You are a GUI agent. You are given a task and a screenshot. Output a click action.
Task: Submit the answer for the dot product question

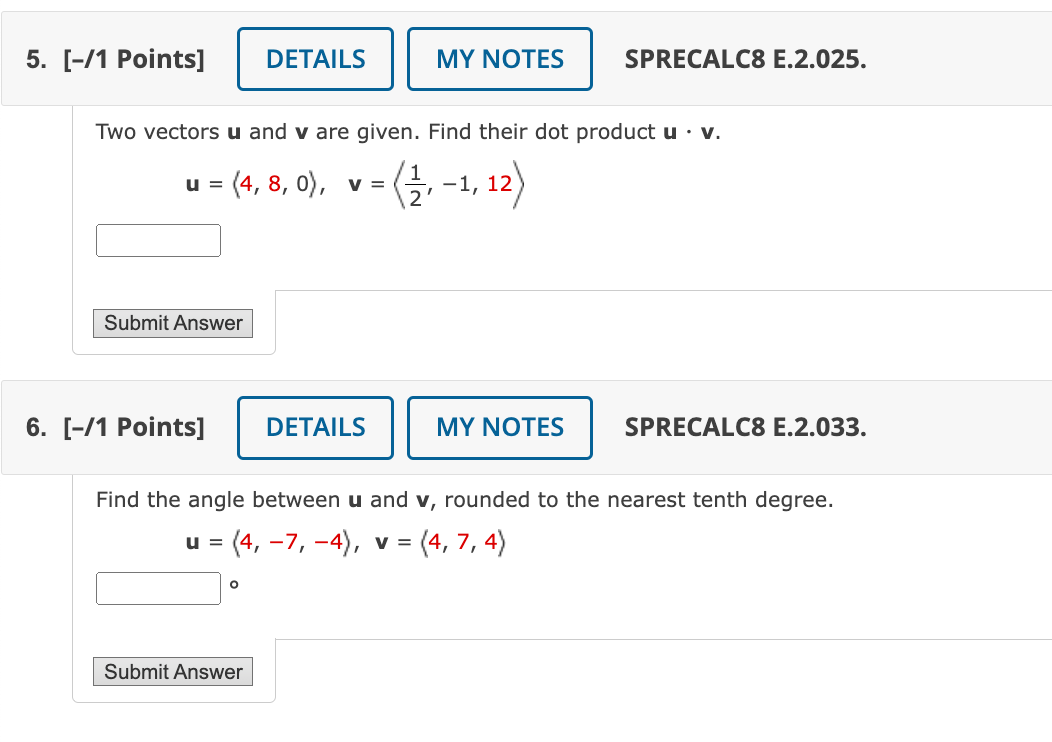(172, 323)
